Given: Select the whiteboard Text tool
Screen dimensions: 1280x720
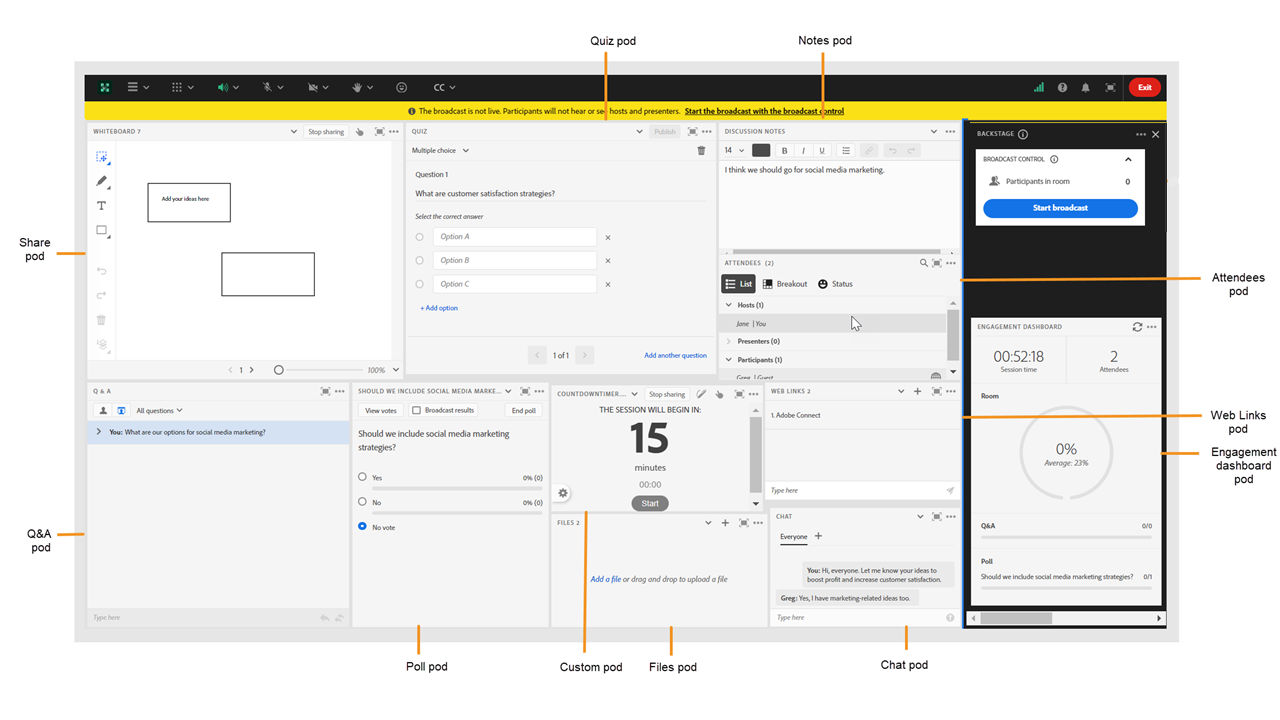Looking at the screenshot, I should pyautogui.click(x=101, y=206).
